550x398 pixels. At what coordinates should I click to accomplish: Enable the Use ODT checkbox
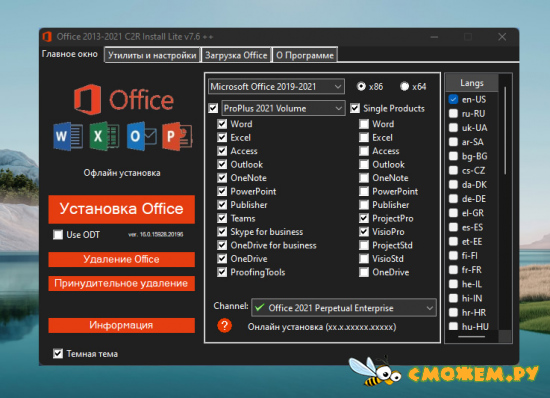click(58, 234)
